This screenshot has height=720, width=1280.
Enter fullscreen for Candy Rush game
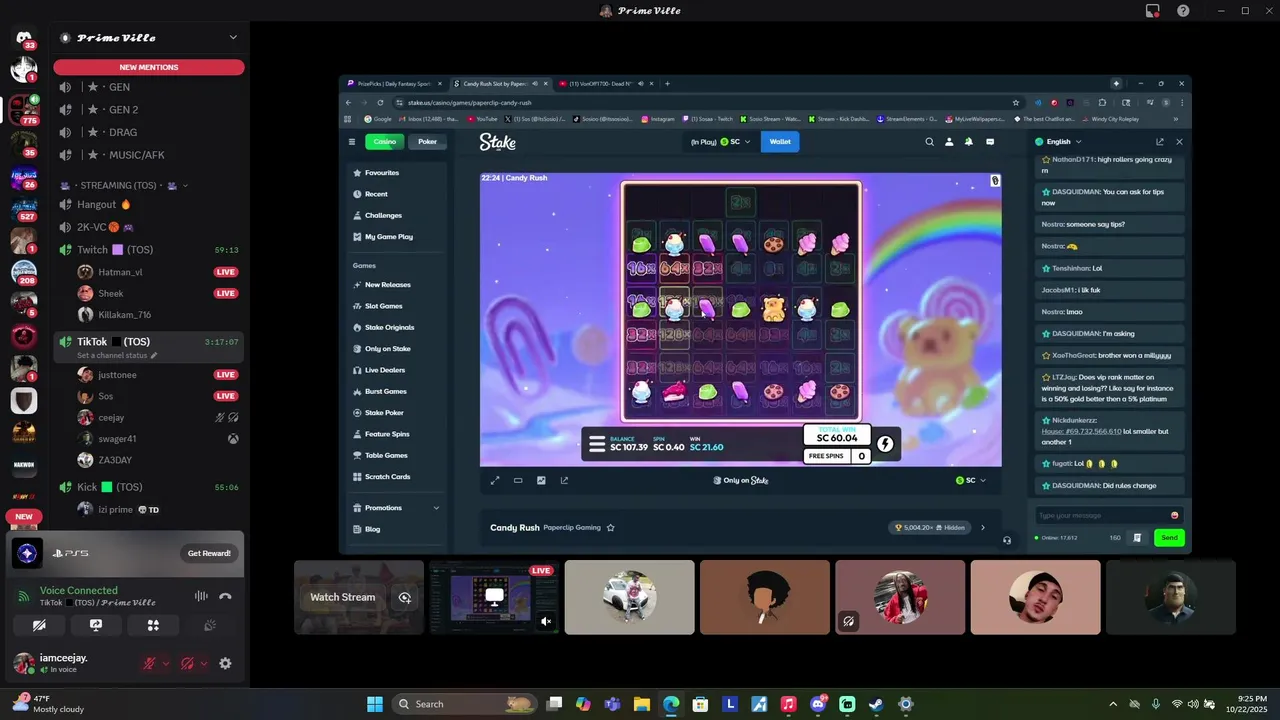click(494, 480)
